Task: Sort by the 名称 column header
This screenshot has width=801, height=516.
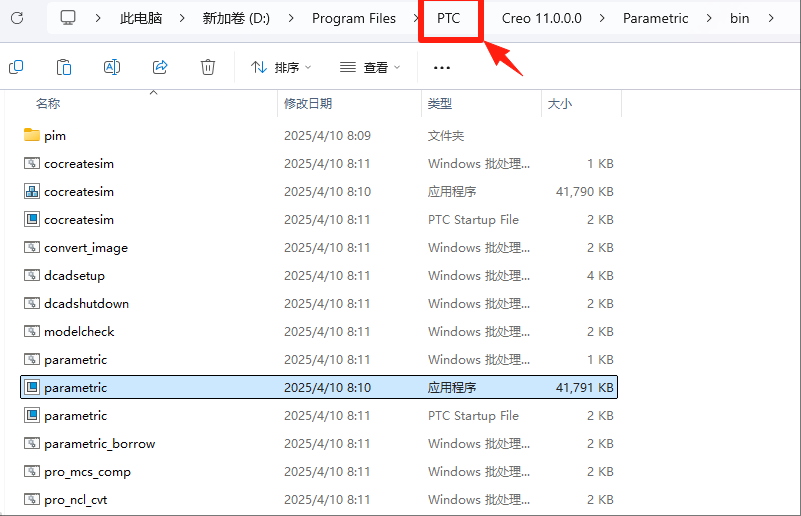Action: (x=48, y=104)
